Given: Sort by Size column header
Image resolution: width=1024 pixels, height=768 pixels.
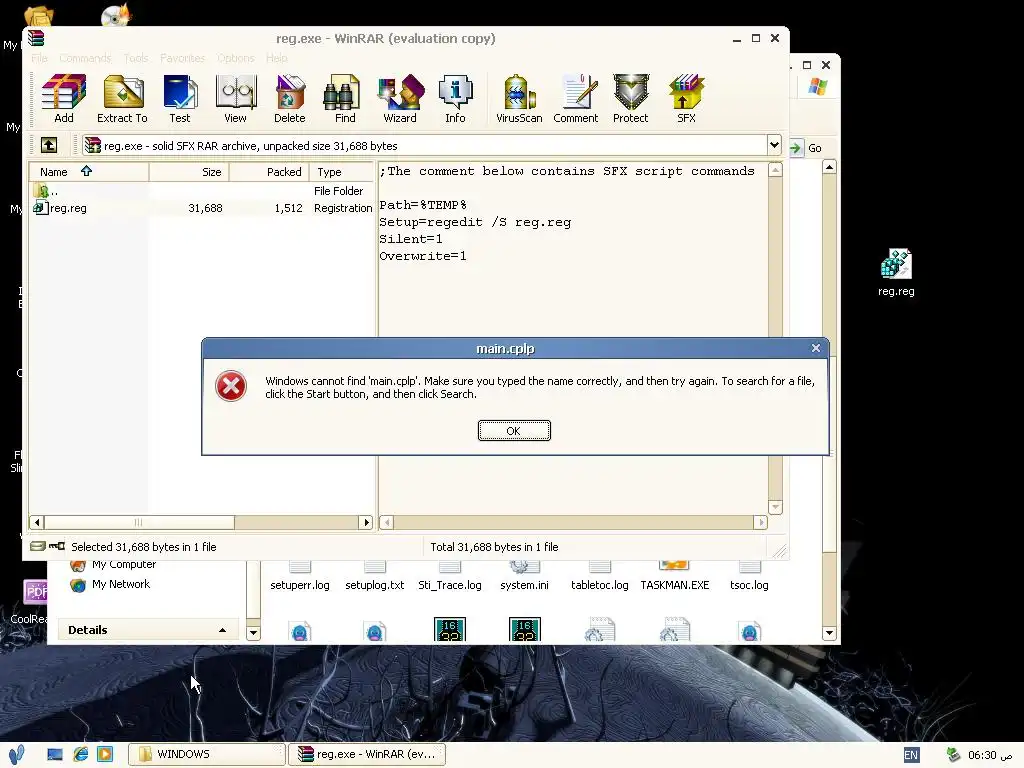Looking at the screenshot, I should click(x=189, y=172).
